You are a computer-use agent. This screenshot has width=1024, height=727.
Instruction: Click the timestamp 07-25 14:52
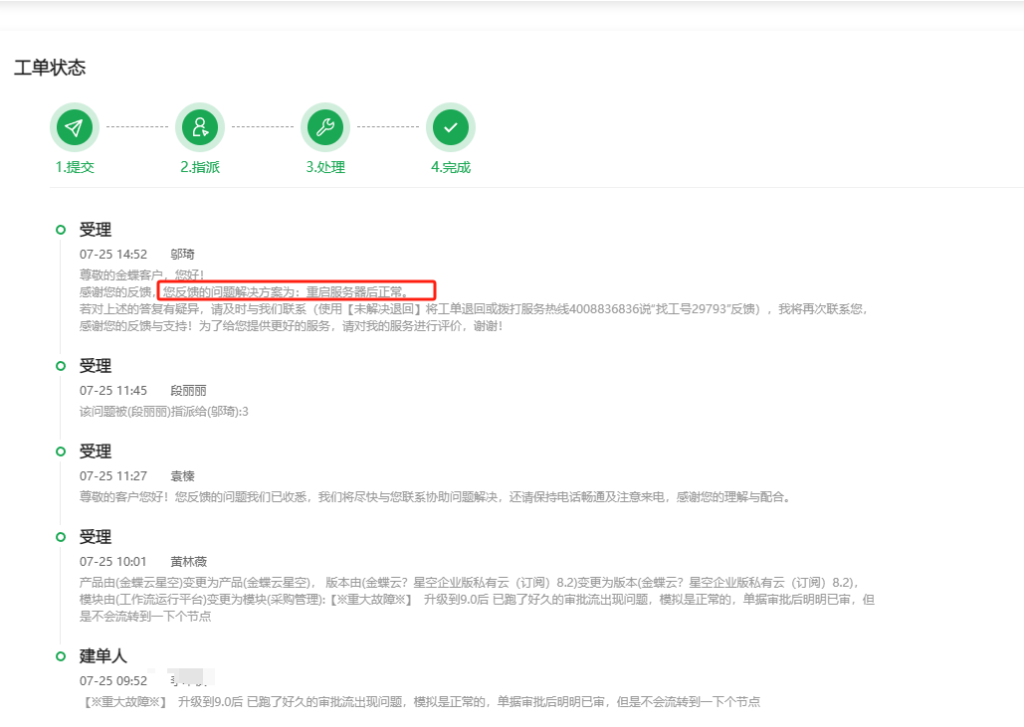coord(113,253)
